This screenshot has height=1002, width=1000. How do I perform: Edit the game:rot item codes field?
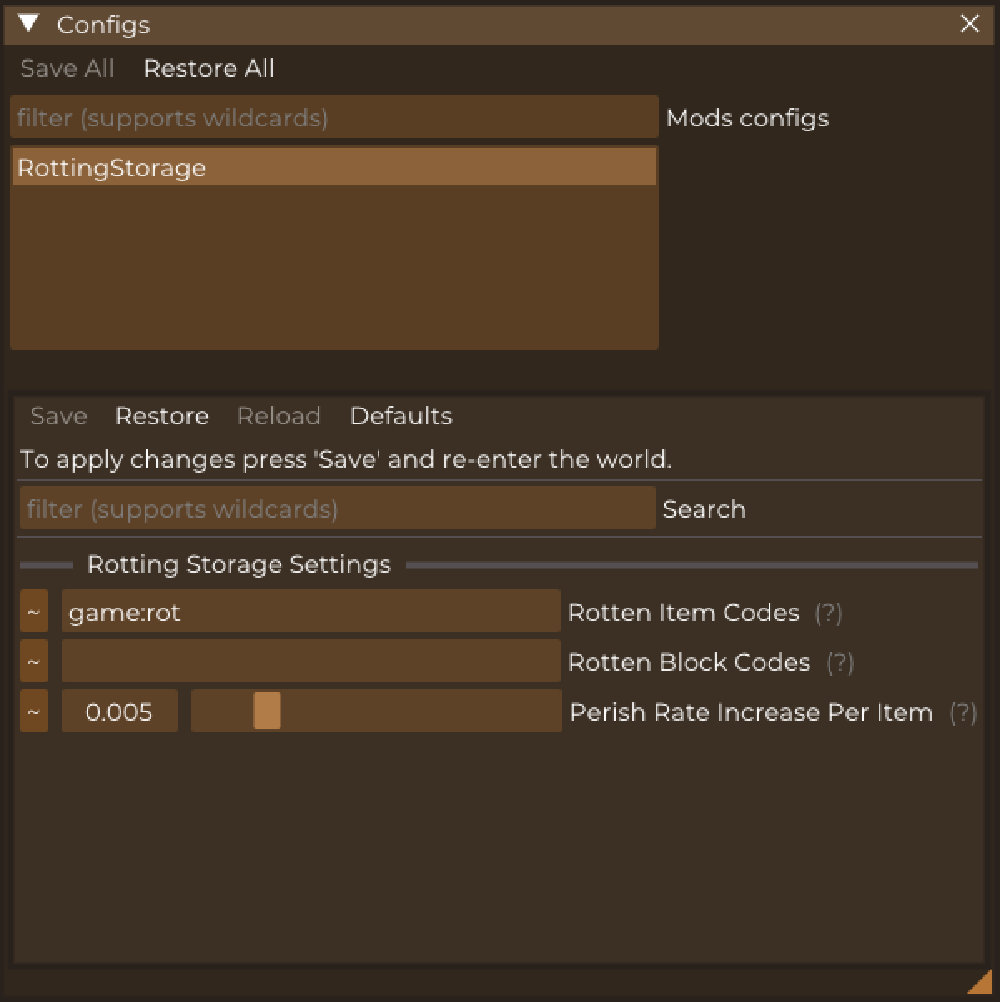tap(311, 612)
